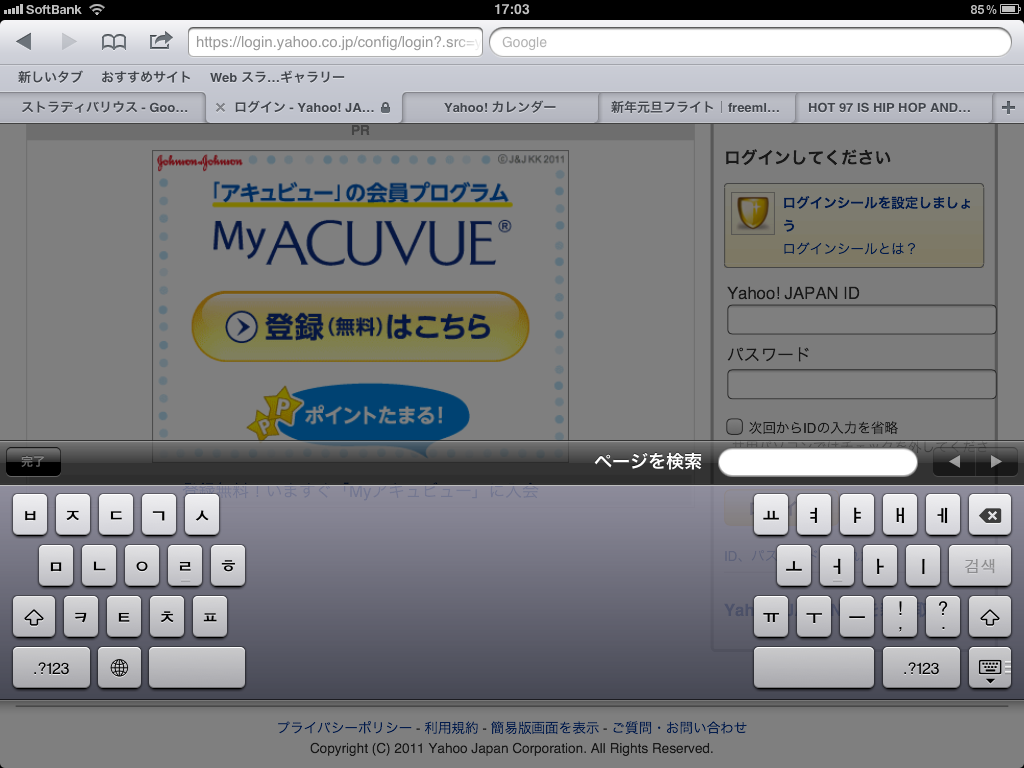Tap the right shift key
The image size is (1024, 768).
click(x=990, y=617)
